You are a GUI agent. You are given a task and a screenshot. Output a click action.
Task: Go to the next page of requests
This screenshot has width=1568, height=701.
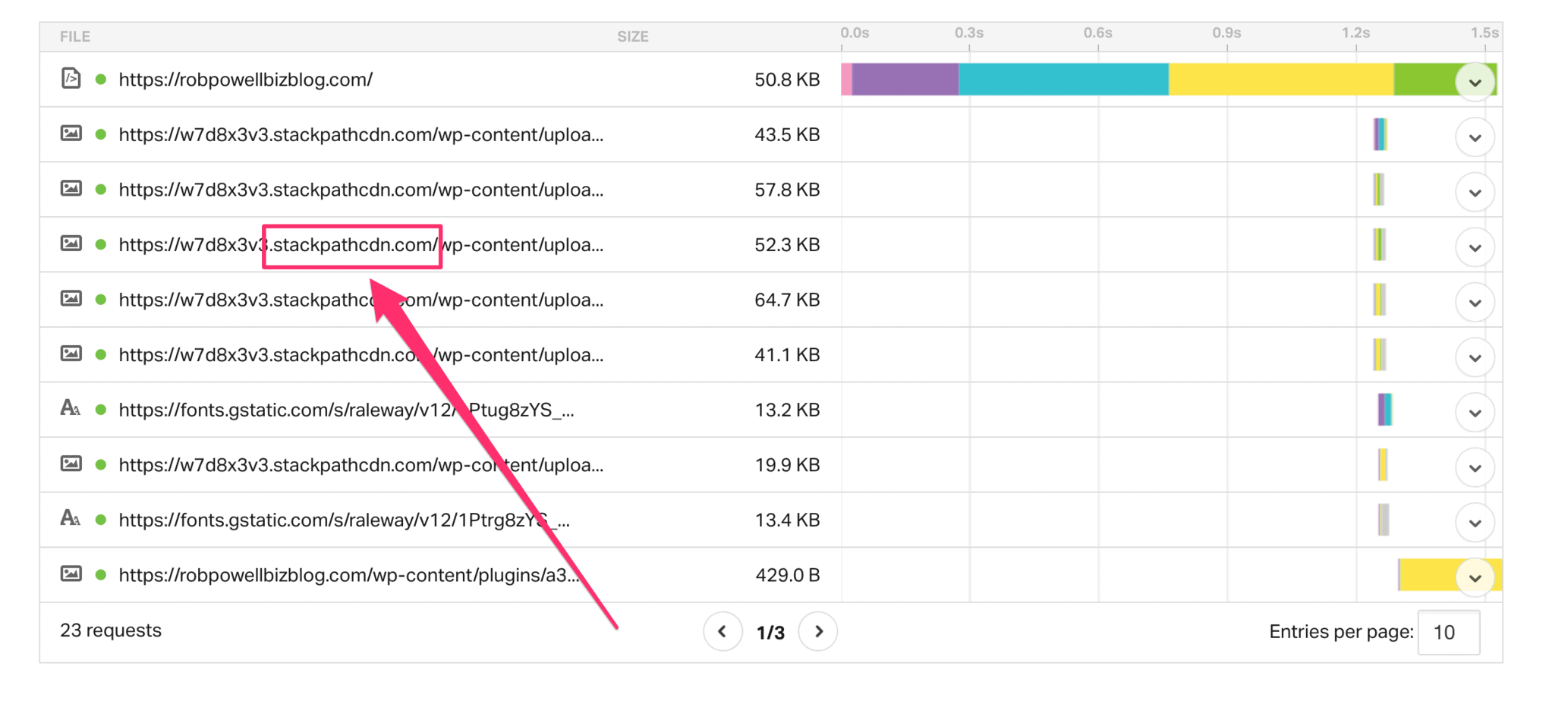818,631
